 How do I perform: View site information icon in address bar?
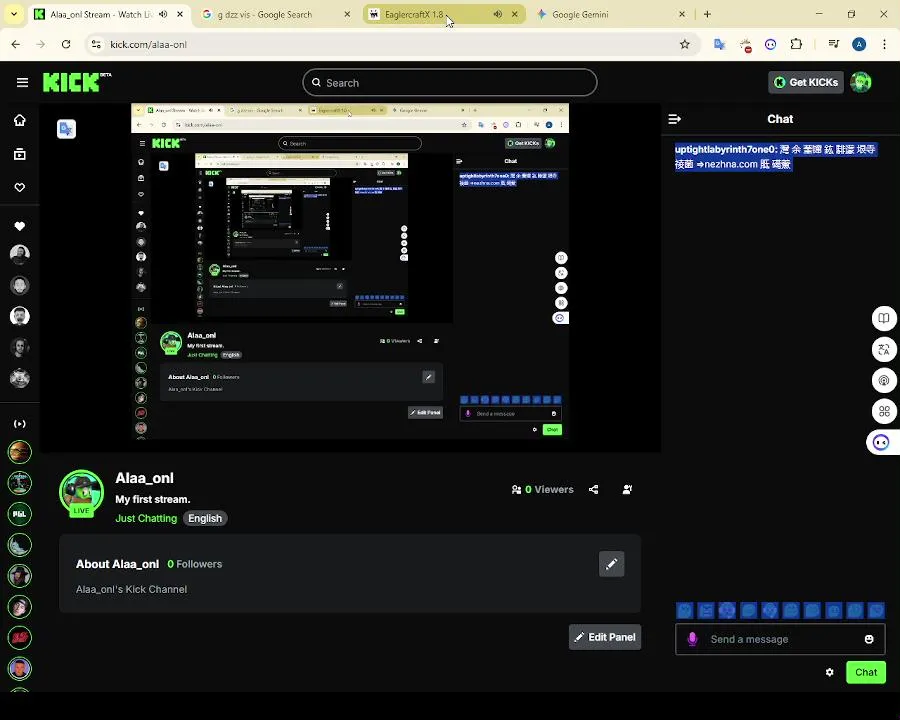coord(96,44)
